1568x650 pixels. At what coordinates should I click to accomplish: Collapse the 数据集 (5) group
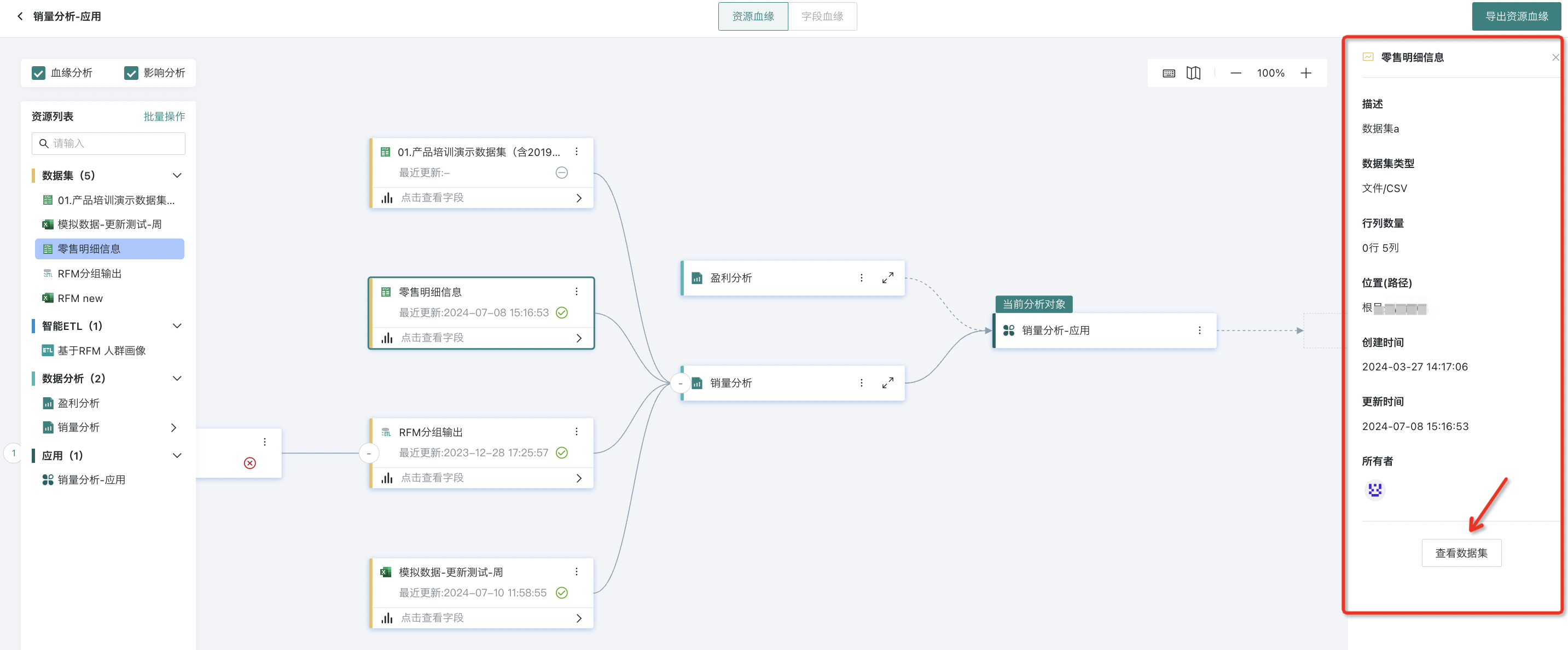click(177, 176)
